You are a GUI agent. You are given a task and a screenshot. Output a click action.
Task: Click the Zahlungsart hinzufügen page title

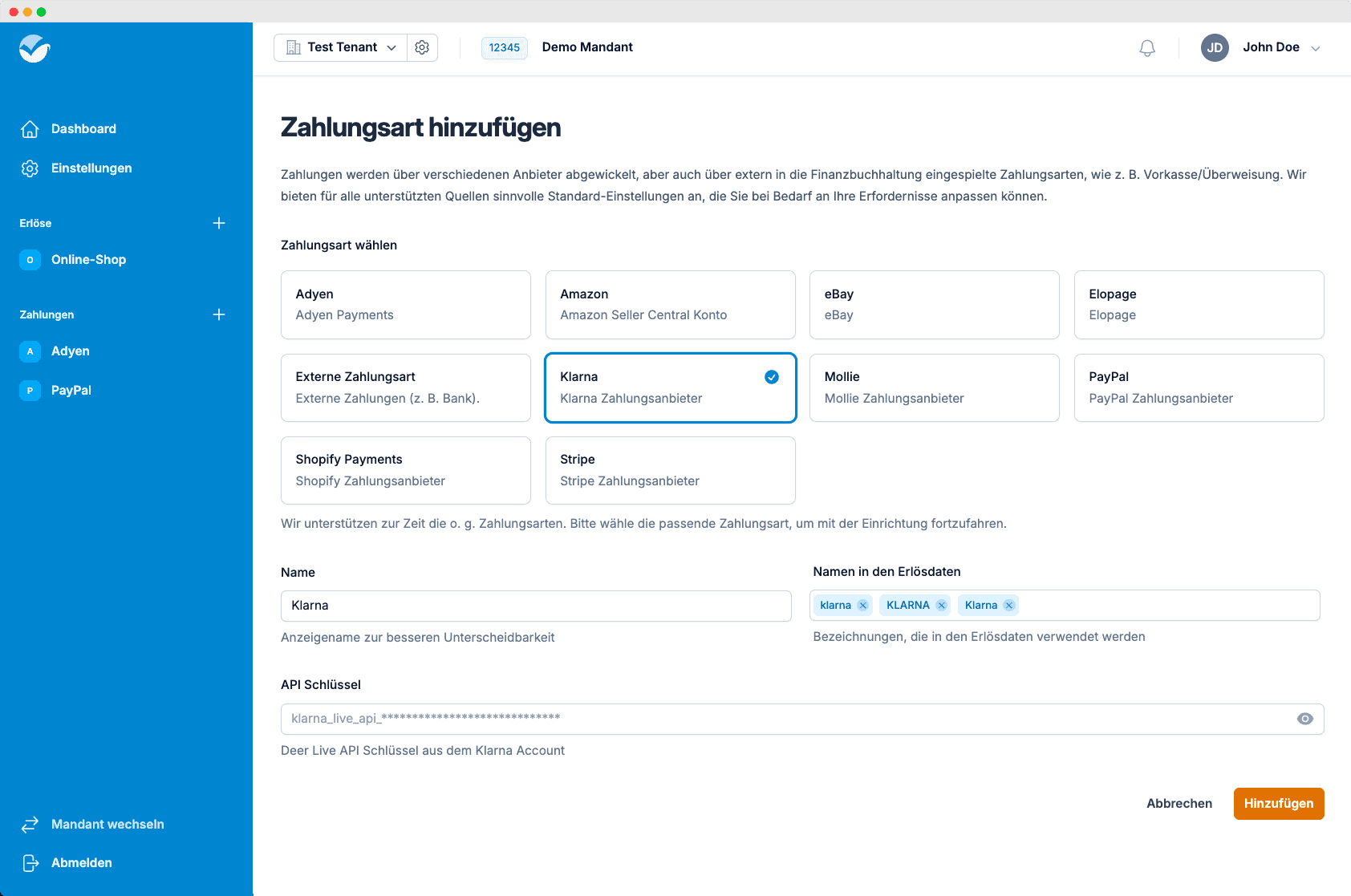coord(420,128)
